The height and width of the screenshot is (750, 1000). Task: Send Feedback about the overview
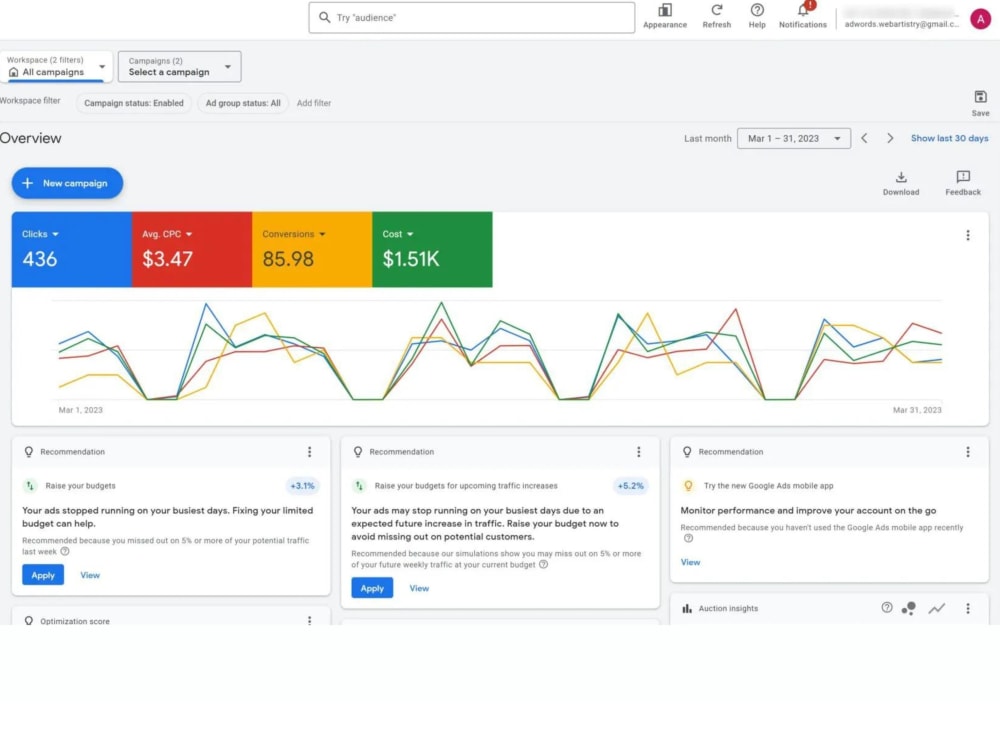[x=962, y=183]
